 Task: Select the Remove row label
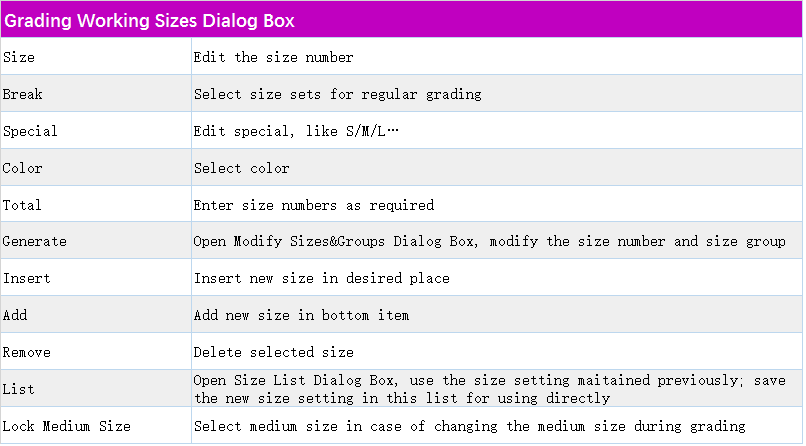tap(27, 352)
